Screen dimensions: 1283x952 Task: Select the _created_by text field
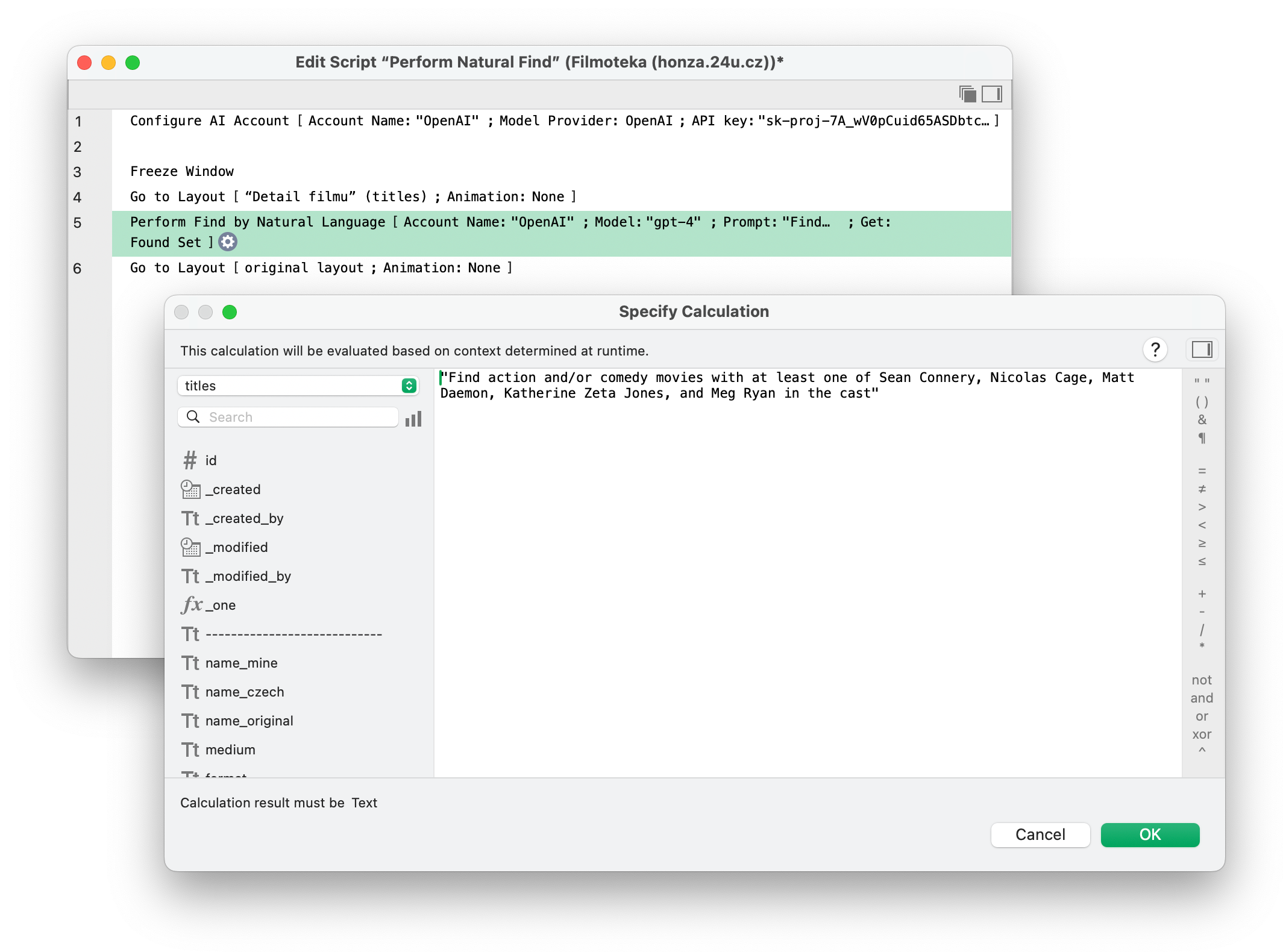(x=300, y=518)
